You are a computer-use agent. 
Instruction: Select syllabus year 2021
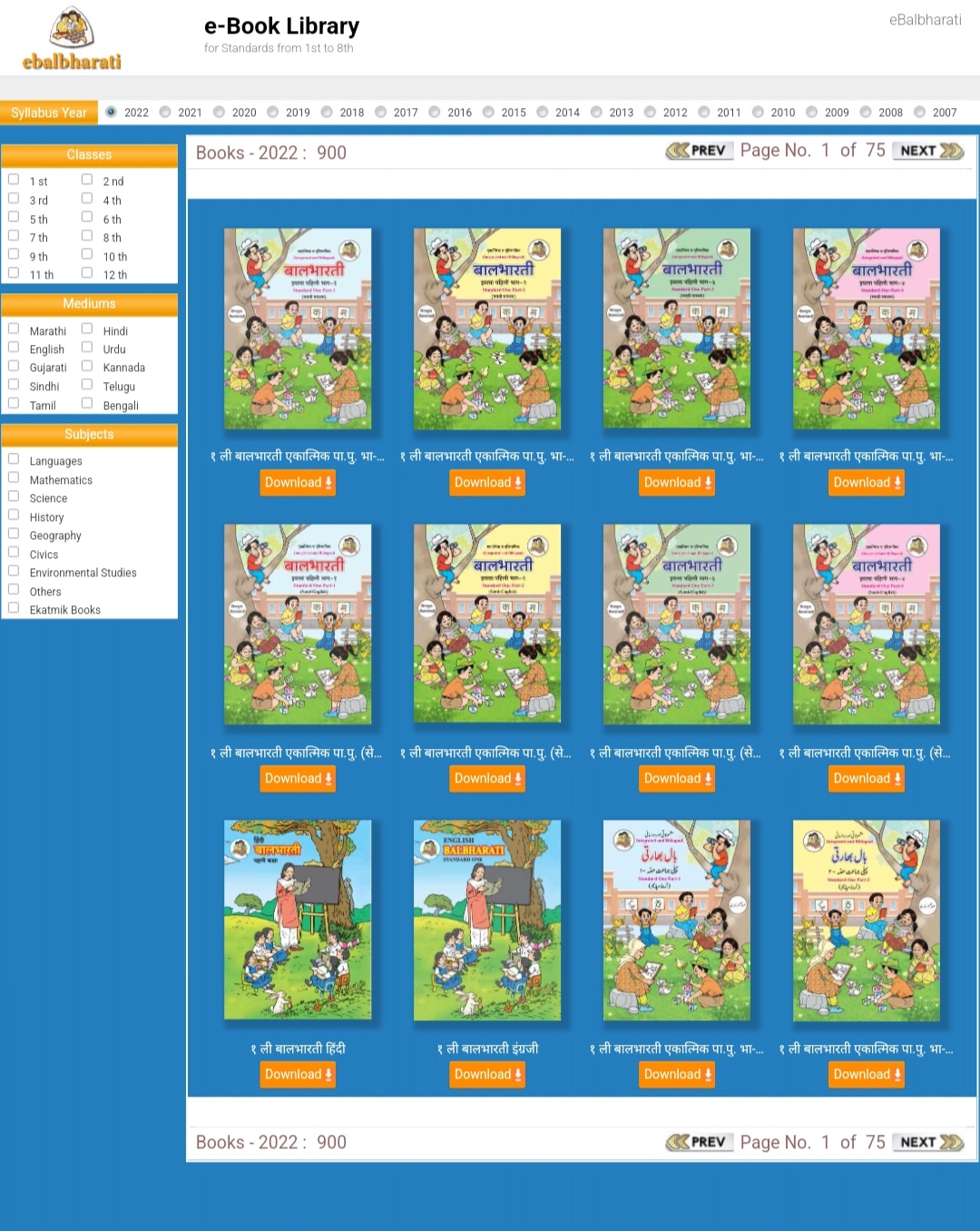click(165, 113)
